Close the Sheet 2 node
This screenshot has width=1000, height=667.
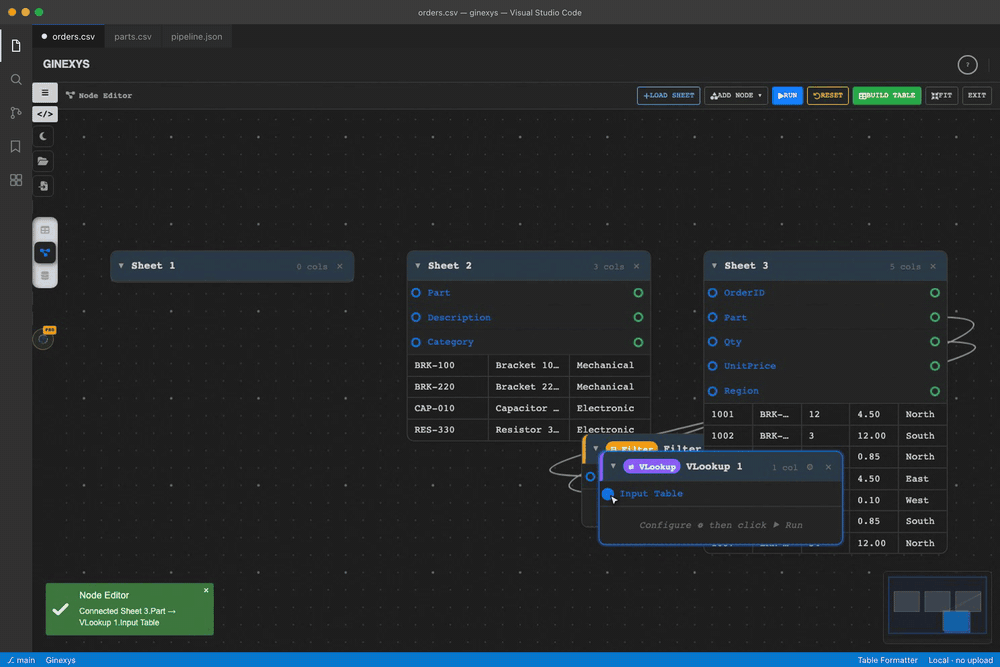tap(636, 267)
